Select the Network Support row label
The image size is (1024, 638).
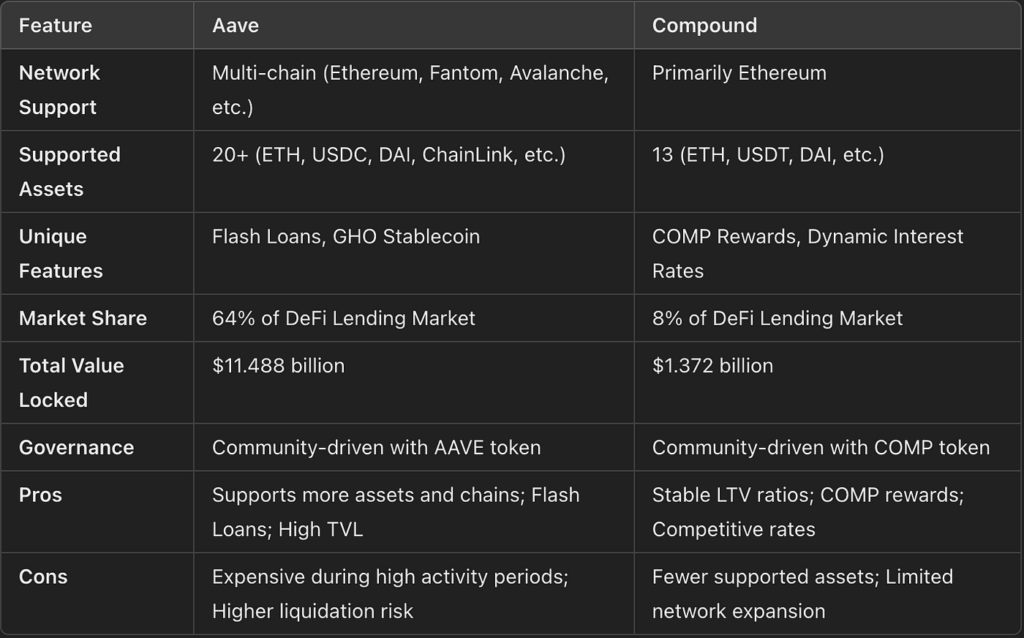click(59, 90)
